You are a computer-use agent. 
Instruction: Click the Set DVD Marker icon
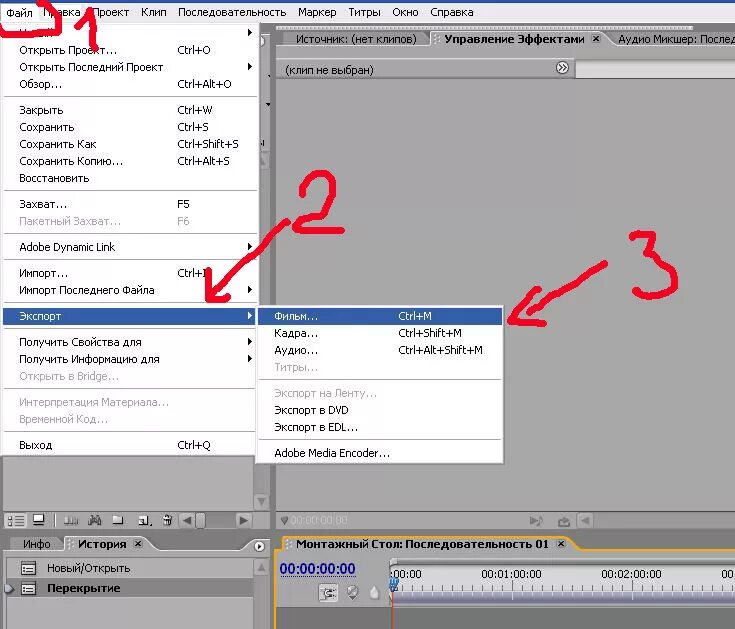tap(352, 593)
